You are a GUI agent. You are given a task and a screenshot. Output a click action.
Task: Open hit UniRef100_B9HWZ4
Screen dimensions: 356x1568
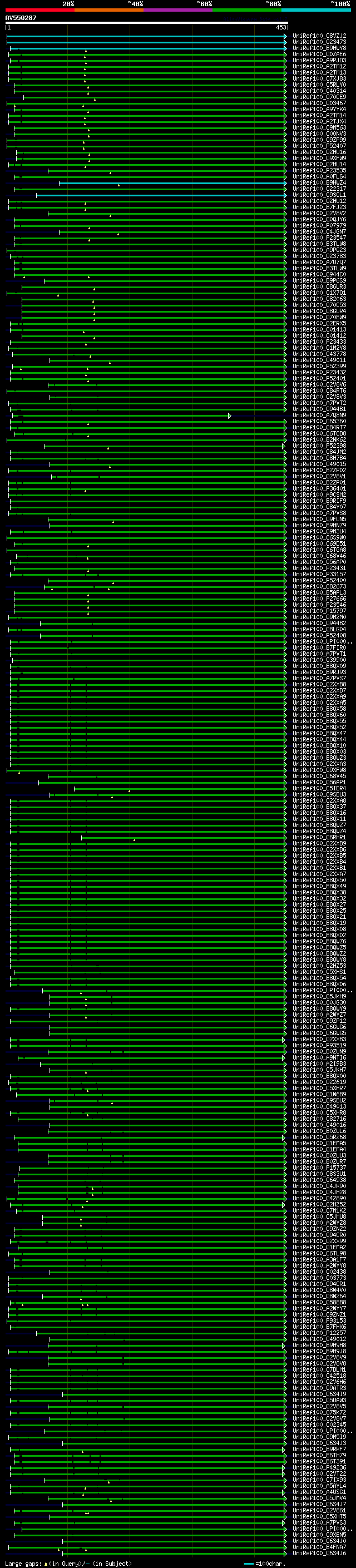(x=319, y=182)
